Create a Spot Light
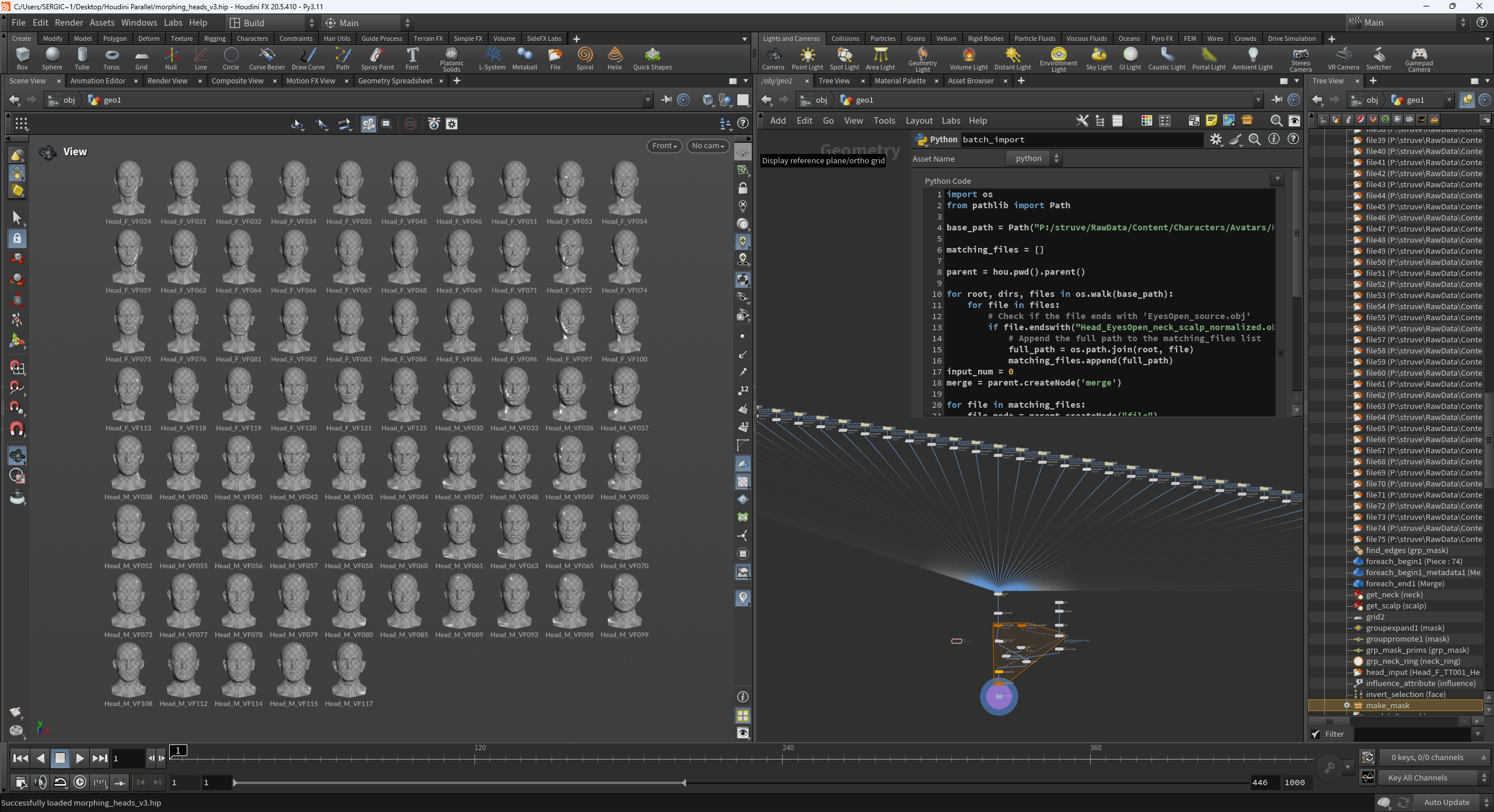 pos(844,59)
